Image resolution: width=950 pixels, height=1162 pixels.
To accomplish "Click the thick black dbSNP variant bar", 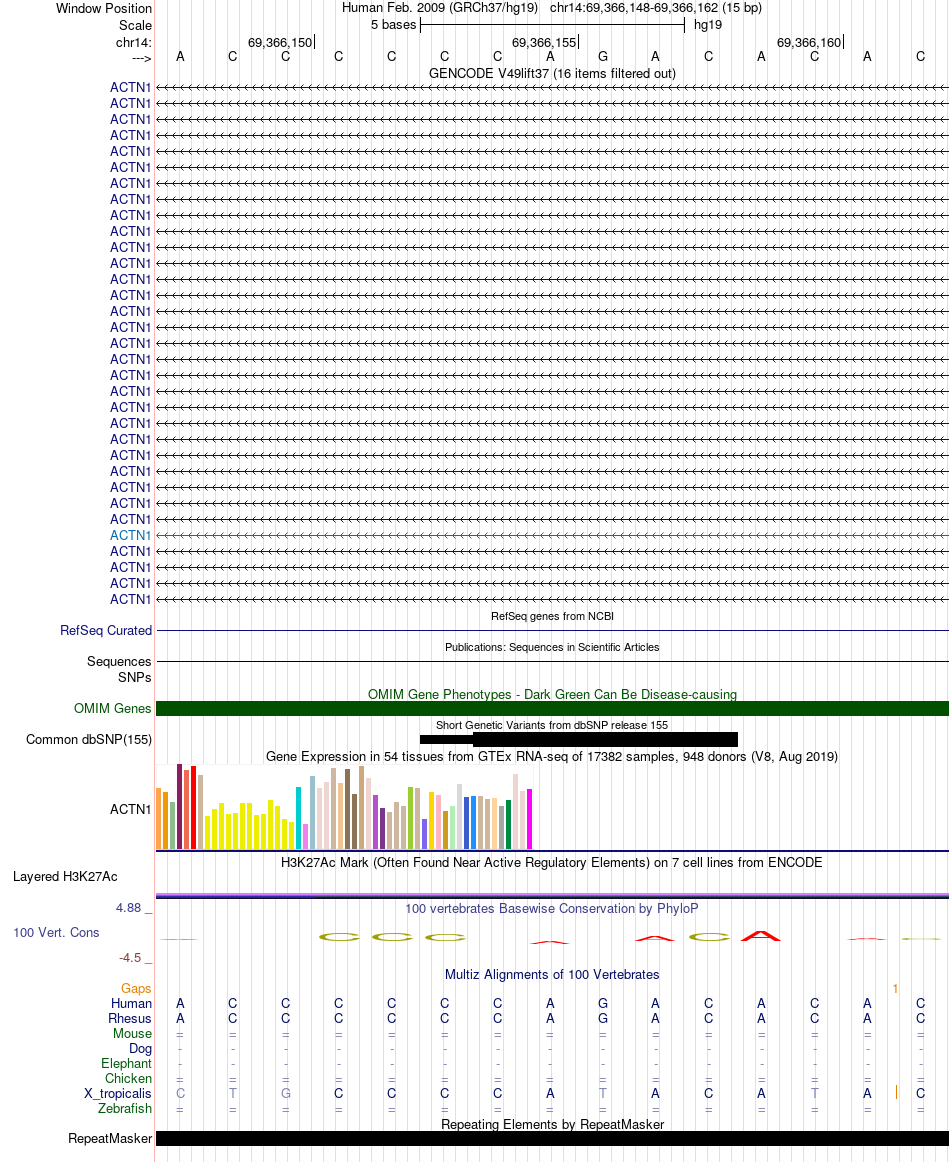I will click(605, 740).
